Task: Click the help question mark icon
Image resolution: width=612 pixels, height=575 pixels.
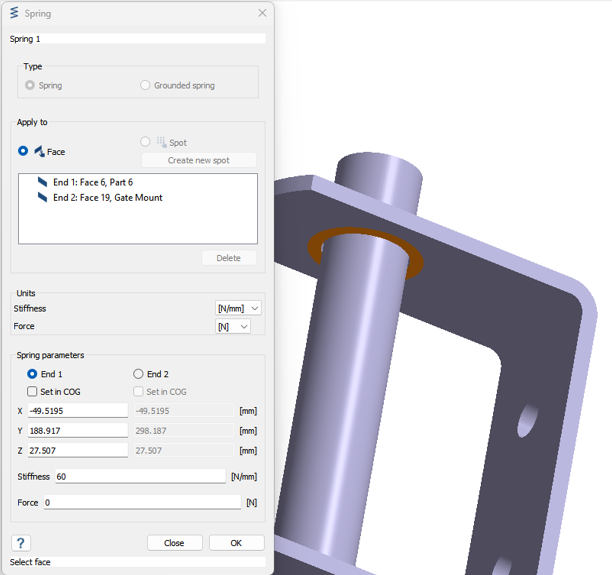Action: click(x=21, y=543)
